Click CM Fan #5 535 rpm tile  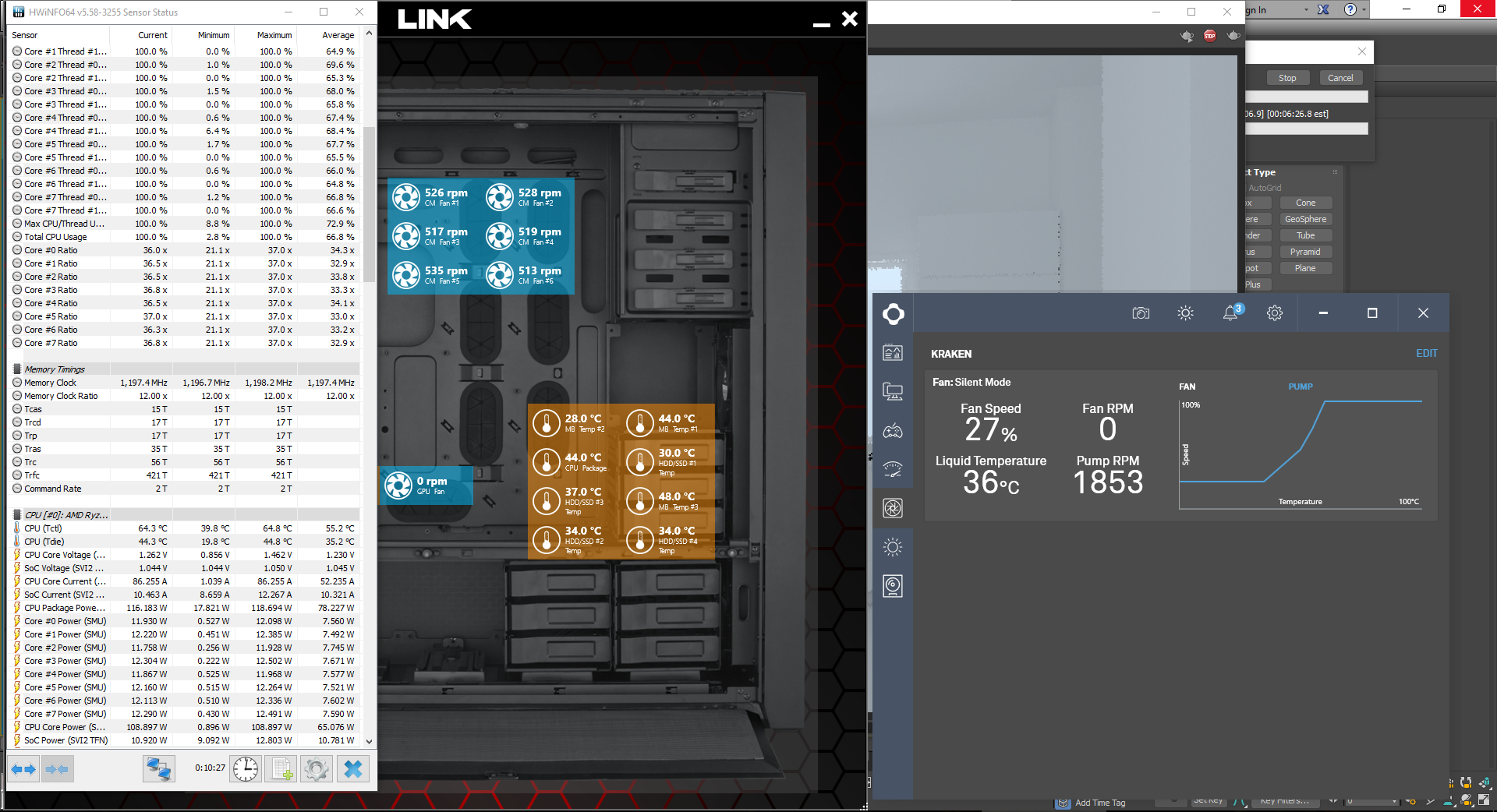tap(434, 275)
